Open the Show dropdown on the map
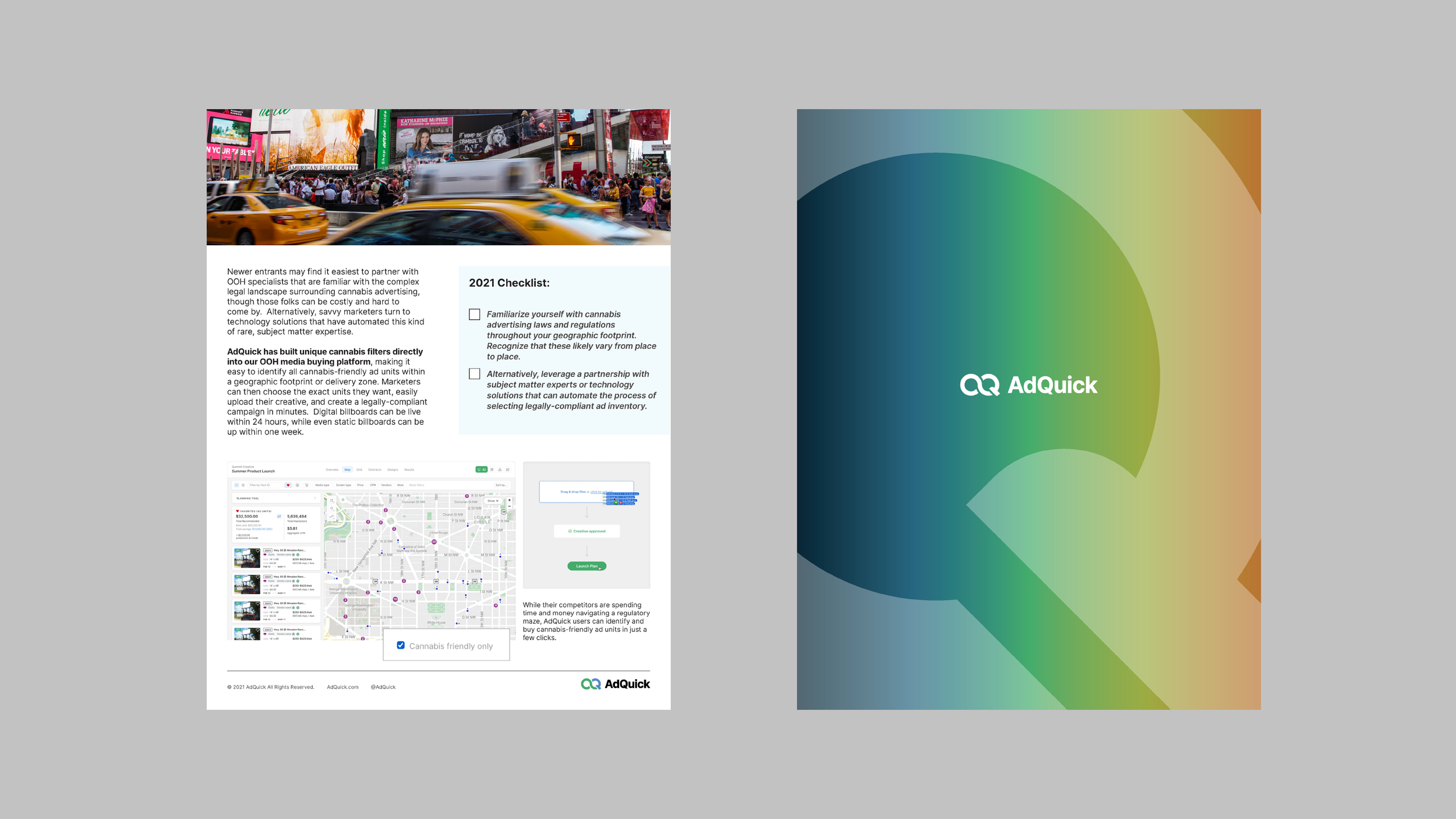The image size is (1456, 819). pyautogui.click(x=493, y=501)
